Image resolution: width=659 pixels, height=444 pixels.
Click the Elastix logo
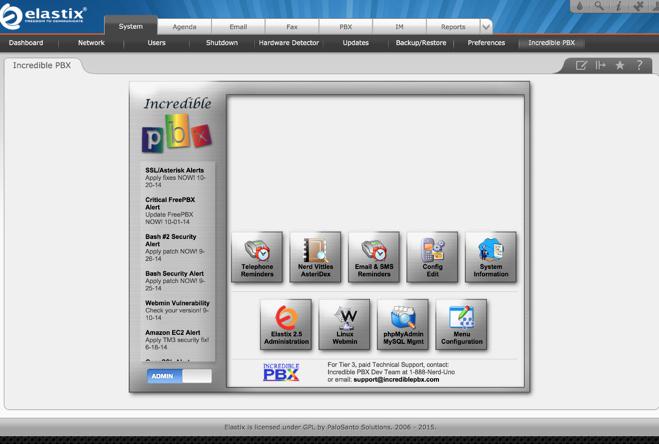(43, 17)
